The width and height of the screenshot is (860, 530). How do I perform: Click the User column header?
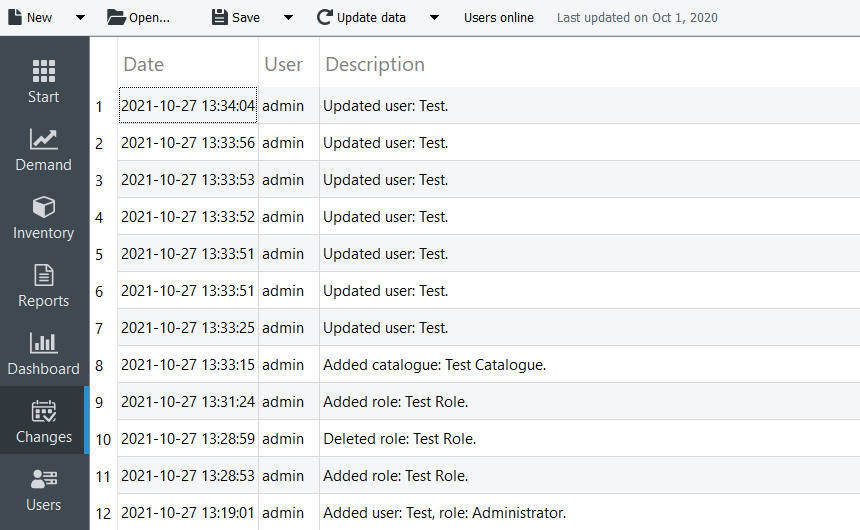(283, 64)
